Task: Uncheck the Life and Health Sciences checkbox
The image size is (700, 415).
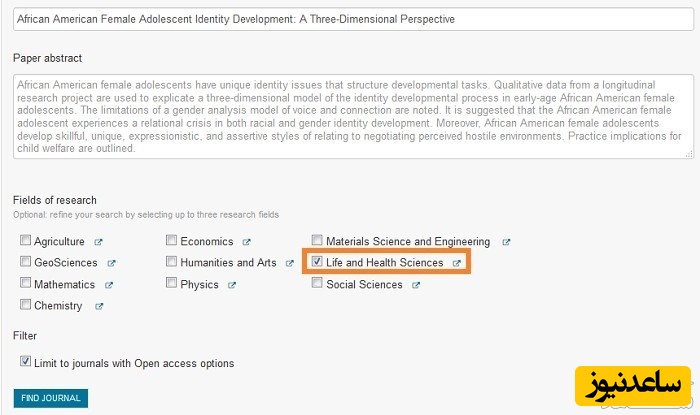Action: coord(317,262)
